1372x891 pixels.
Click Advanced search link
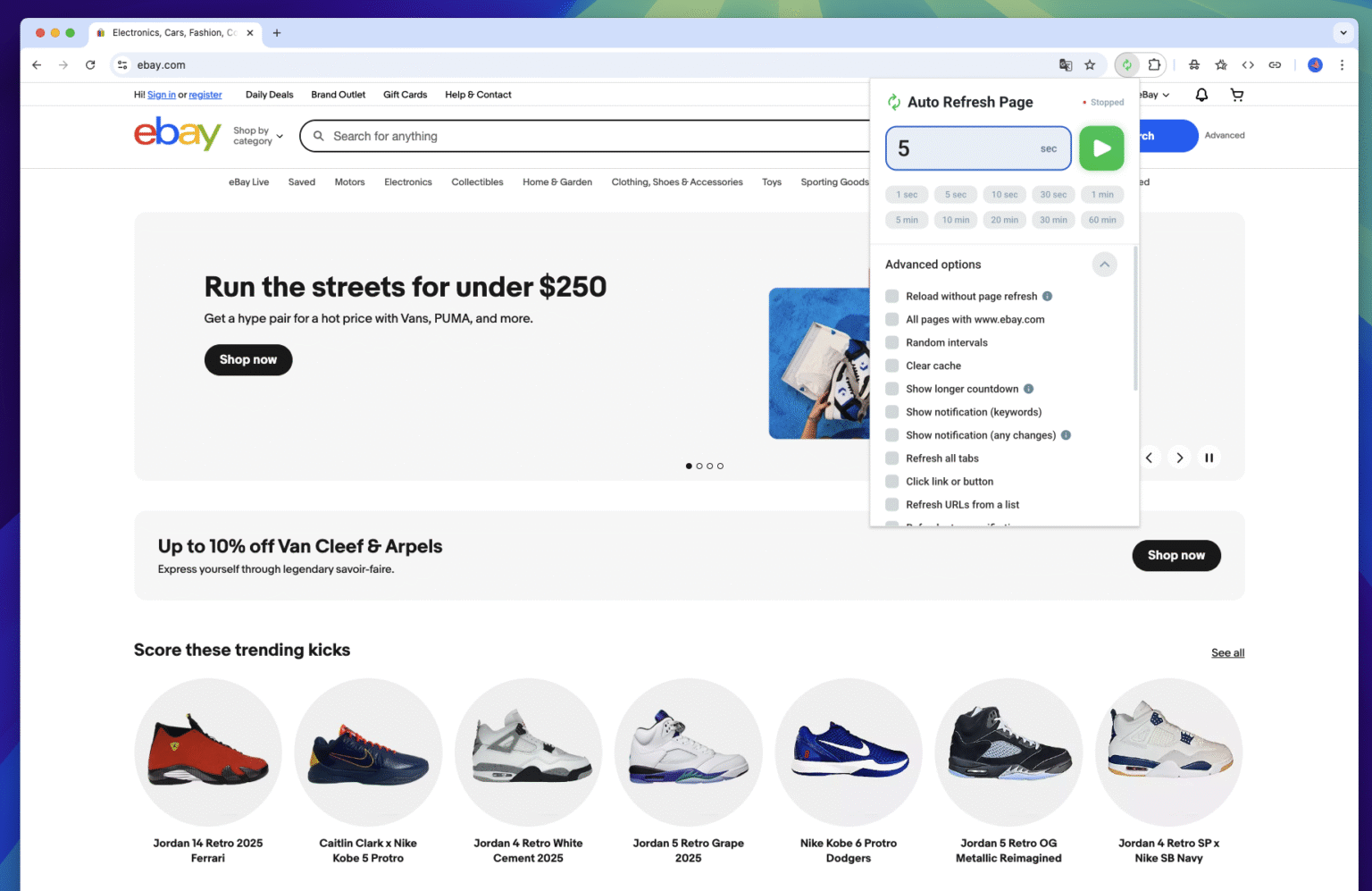coord(1225,136)
